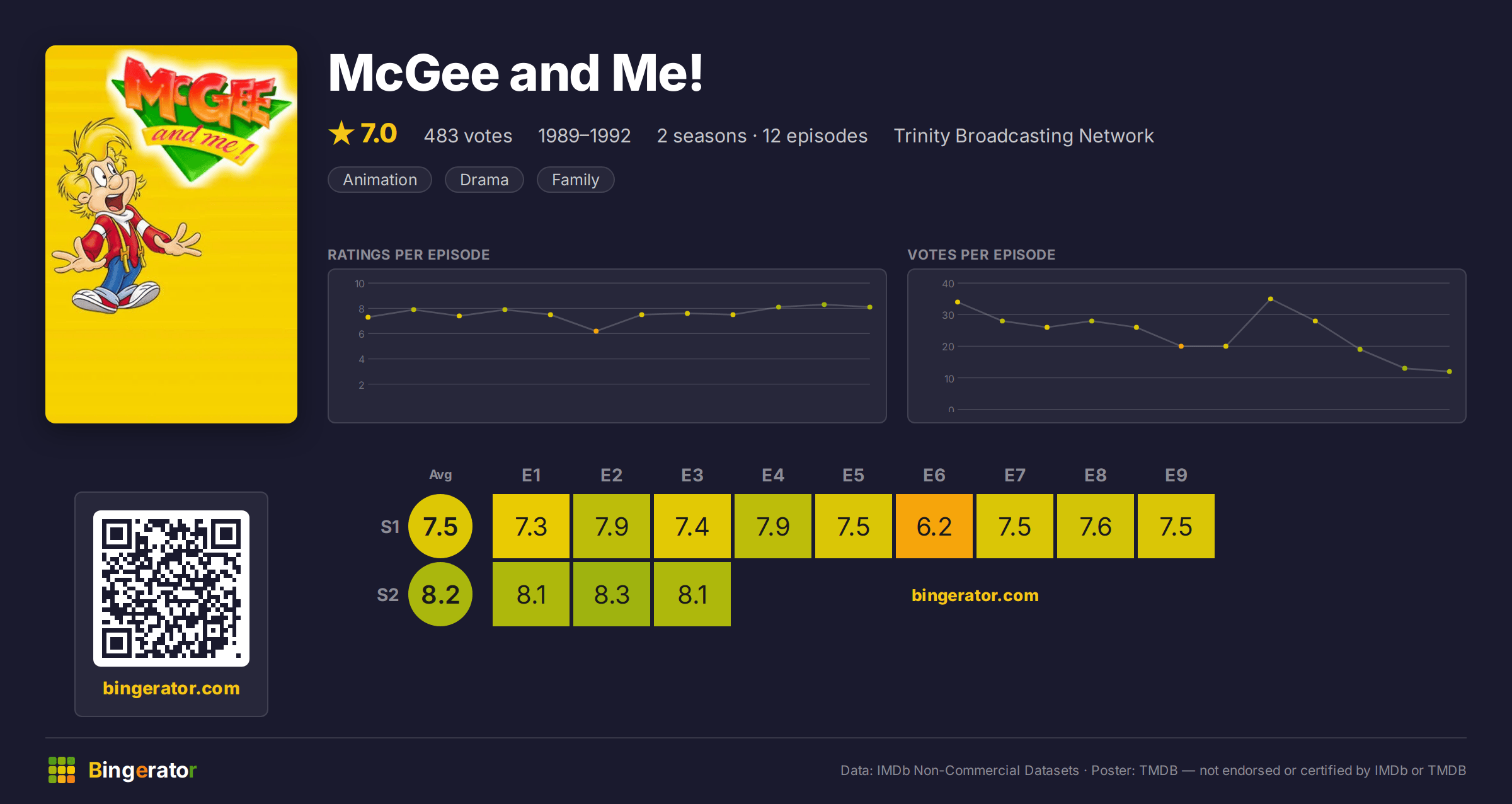Viewport: 1512px width, 804px height.
Task: Open the bingerator.com link under QR code
Action: click(x=171, y=688)
